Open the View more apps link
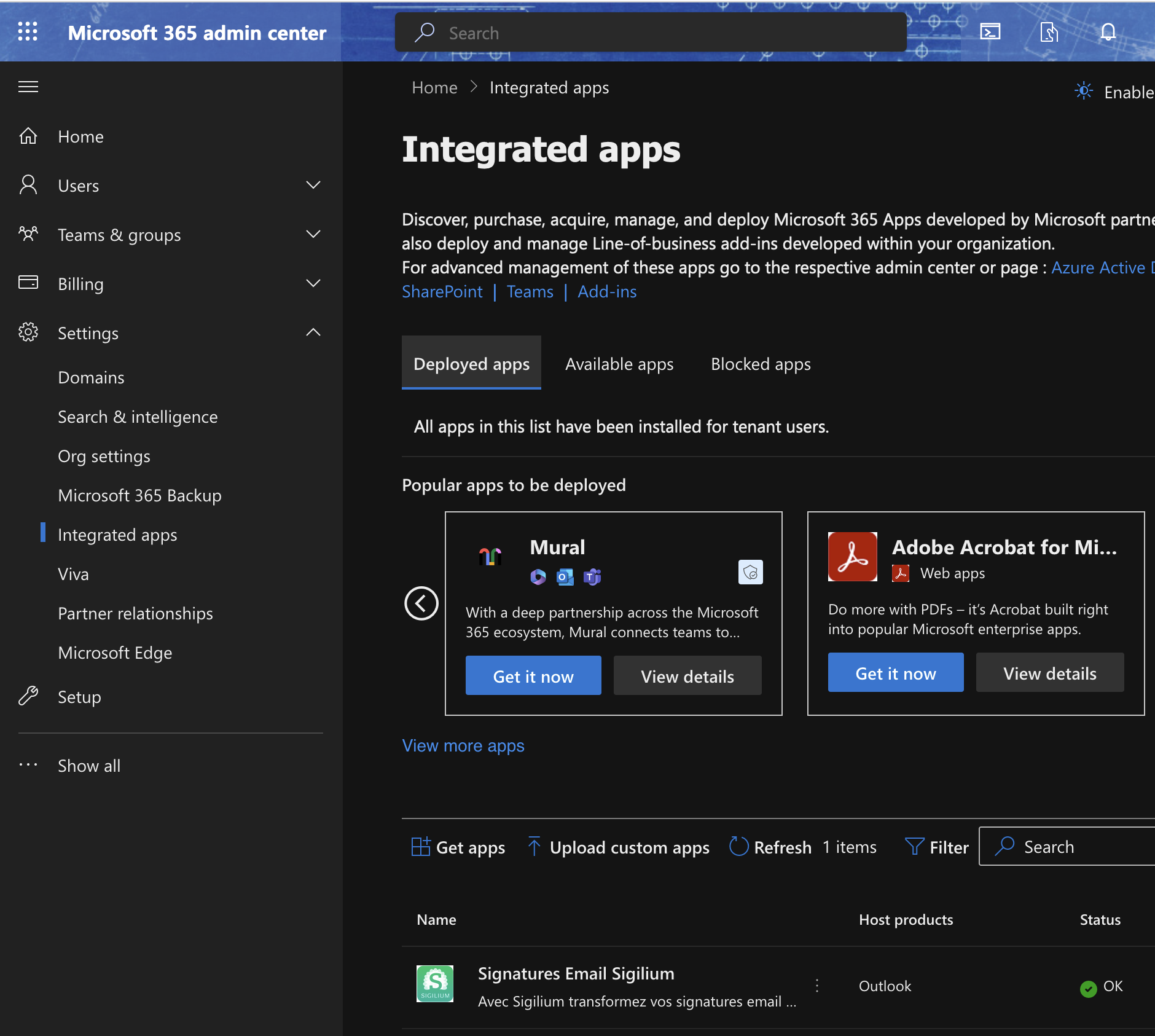This screenshot has height=1036, width=1155. (x=463, y=745)
